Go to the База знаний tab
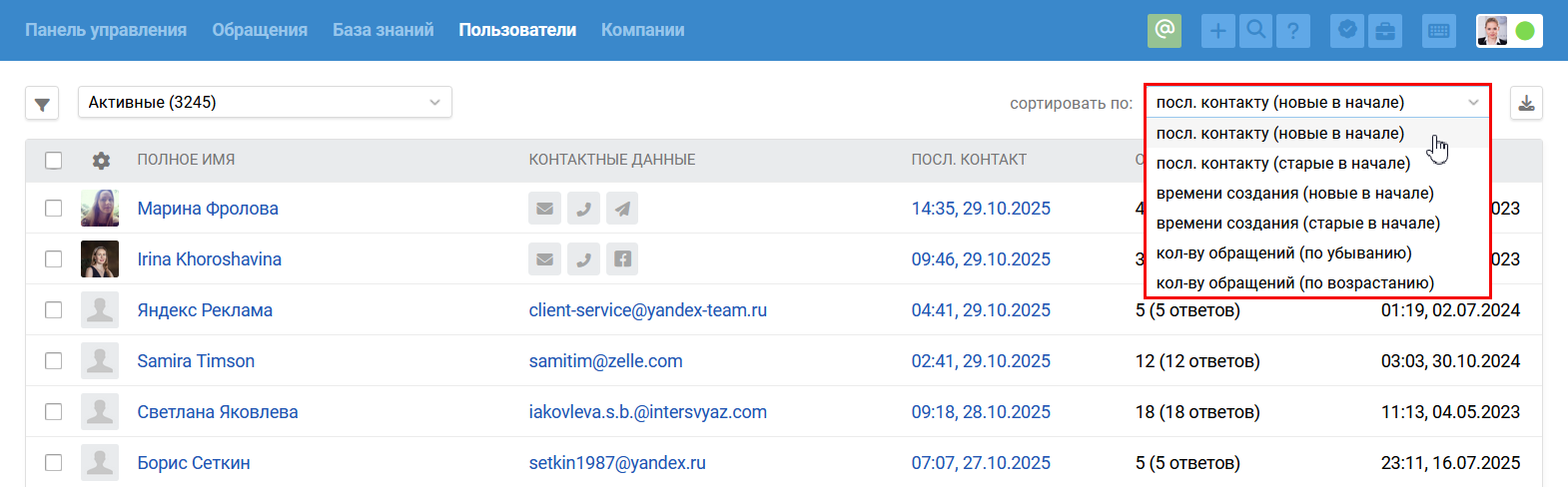This screenshot has height=487, width=1568. point(383,30)
